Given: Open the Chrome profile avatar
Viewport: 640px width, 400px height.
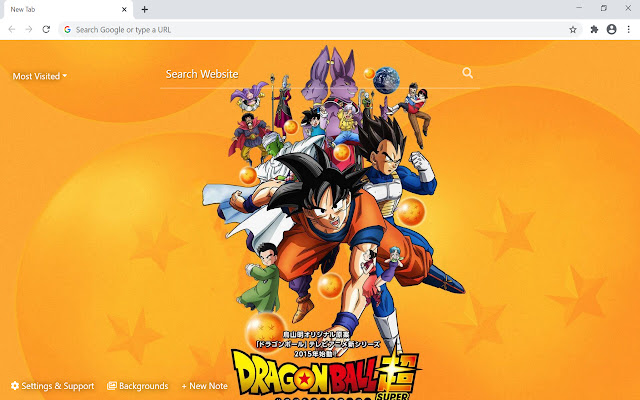Looking at the screenshot, I should [611, 29].
